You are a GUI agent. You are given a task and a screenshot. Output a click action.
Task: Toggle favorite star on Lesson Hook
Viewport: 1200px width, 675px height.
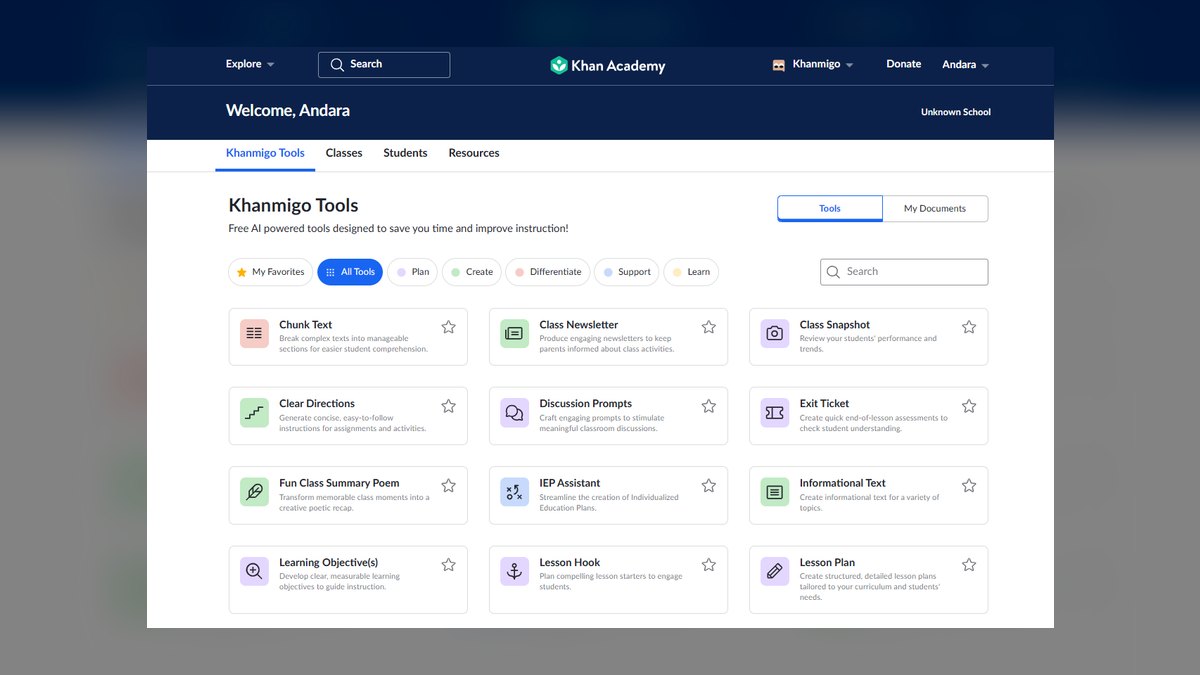(708, 565)
